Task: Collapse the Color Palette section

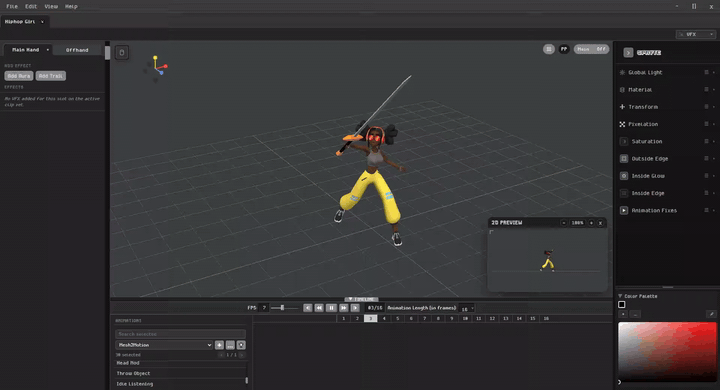Action: coord(620,296)
